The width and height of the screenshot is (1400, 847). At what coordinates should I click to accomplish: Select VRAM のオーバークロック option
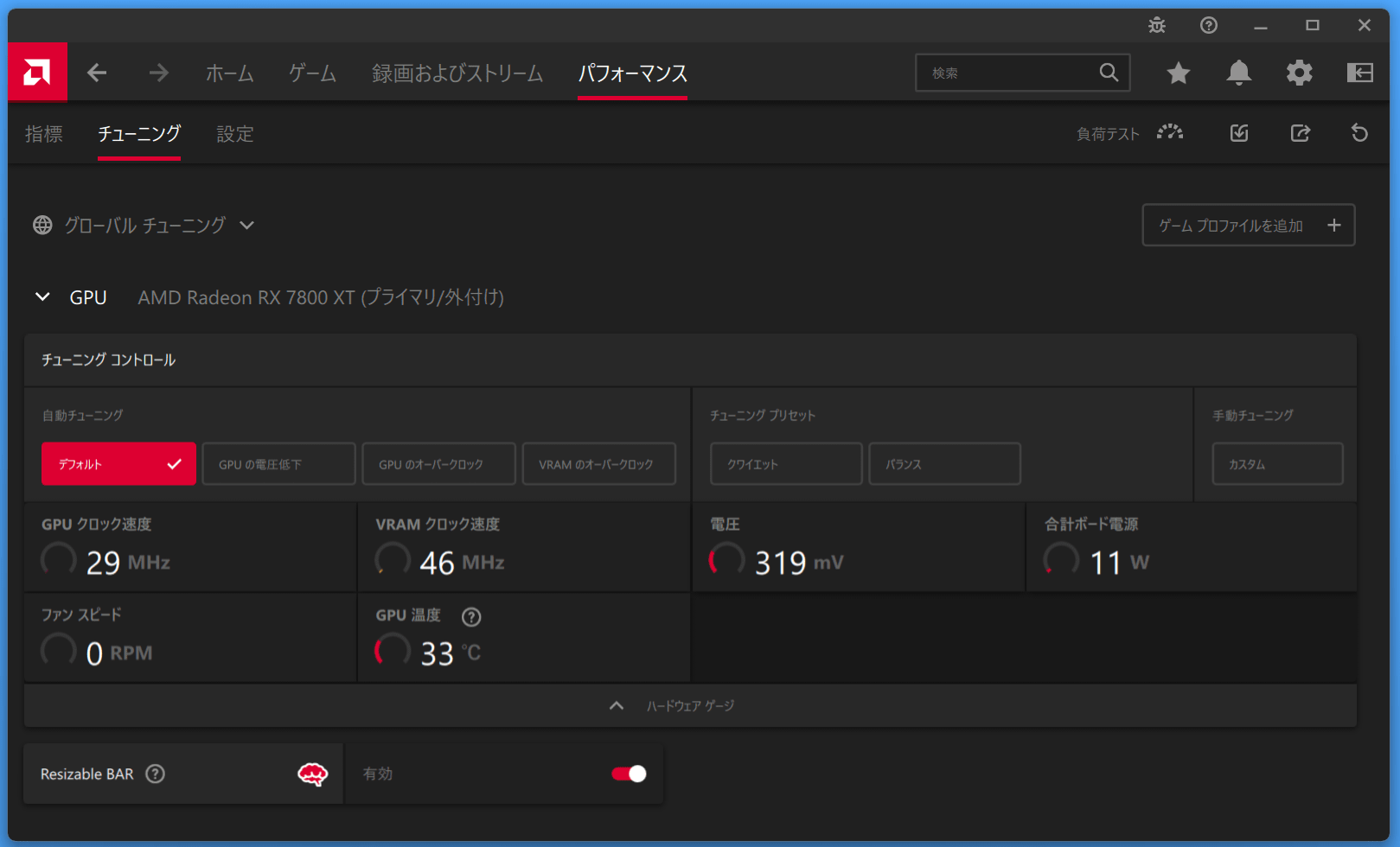(x=598, y=464)
